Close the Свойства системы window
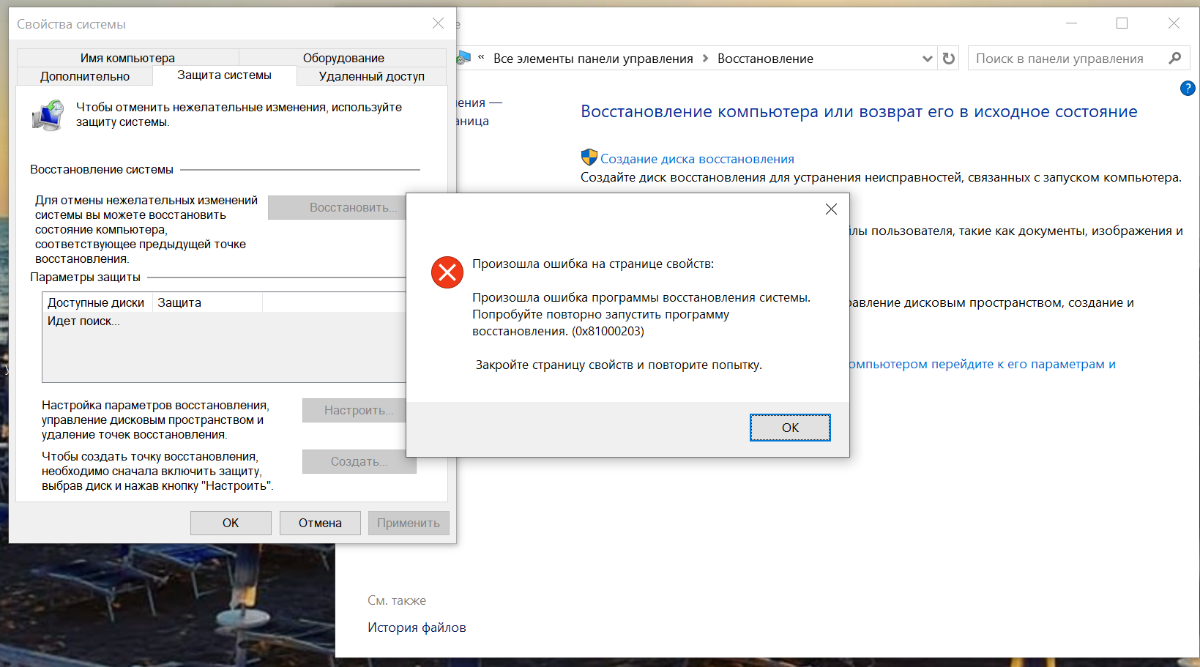The height and width of the screenshot is (667, 1200). [438, 23]
